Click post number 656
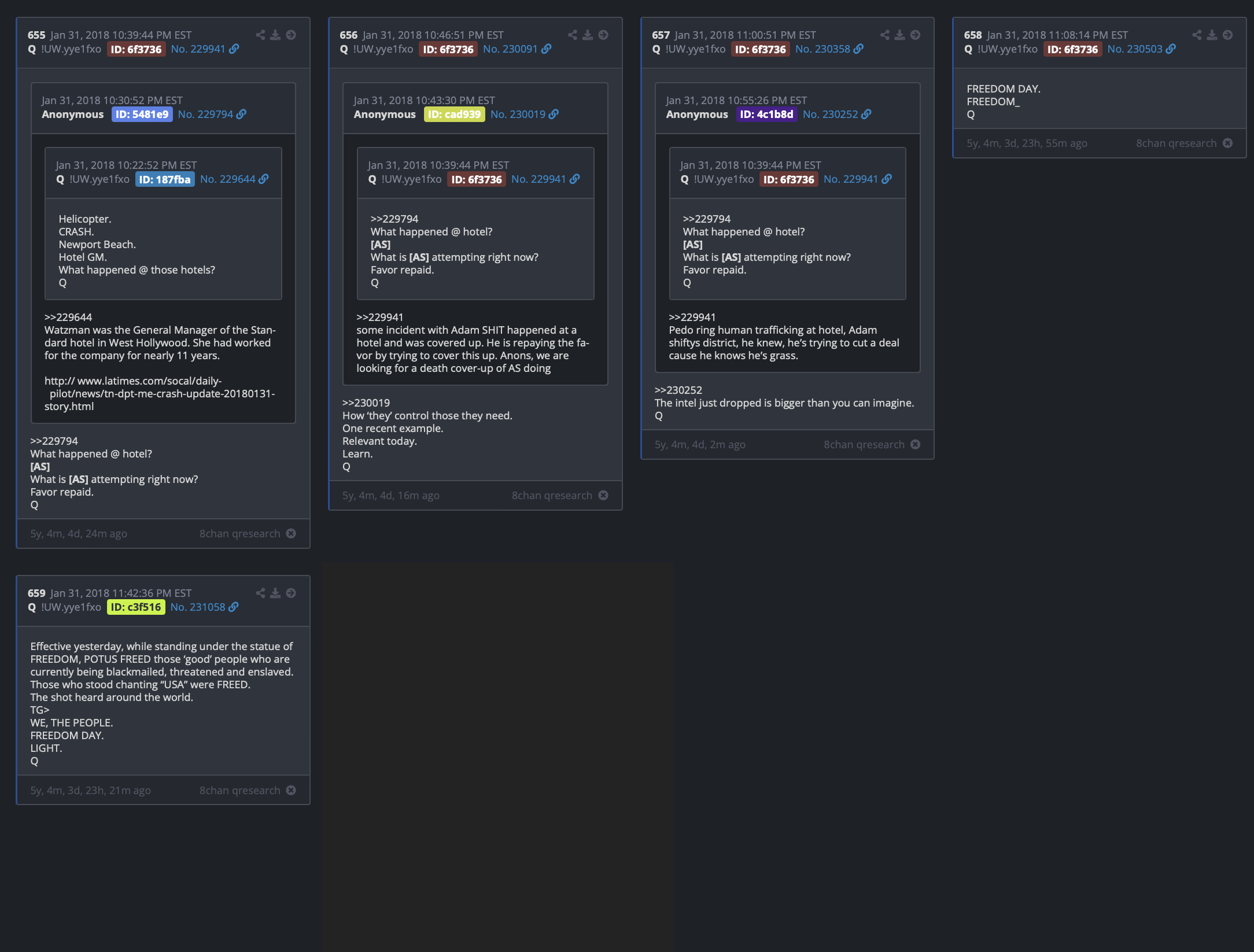Screen dimensions: 1254x952 click(349, 35)
